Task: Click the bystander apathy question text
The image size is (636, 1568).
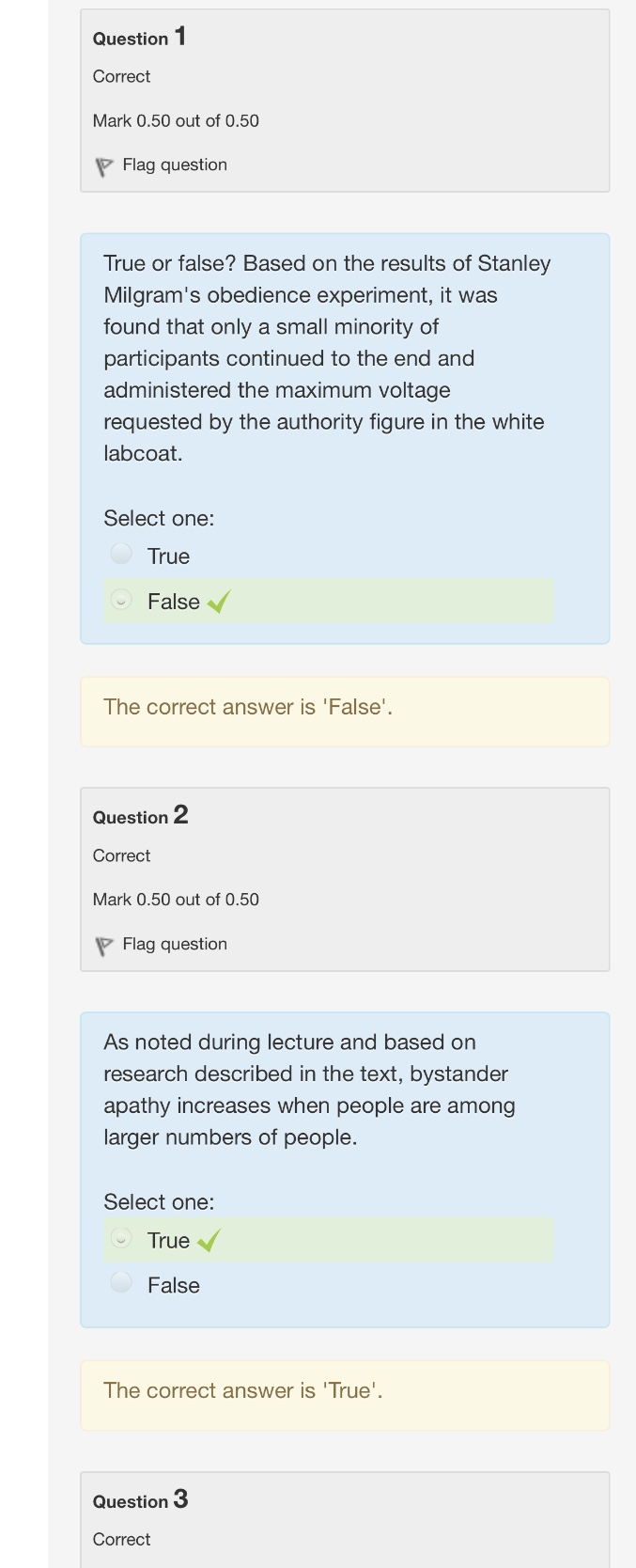Action: click(x=309, y=1090)
